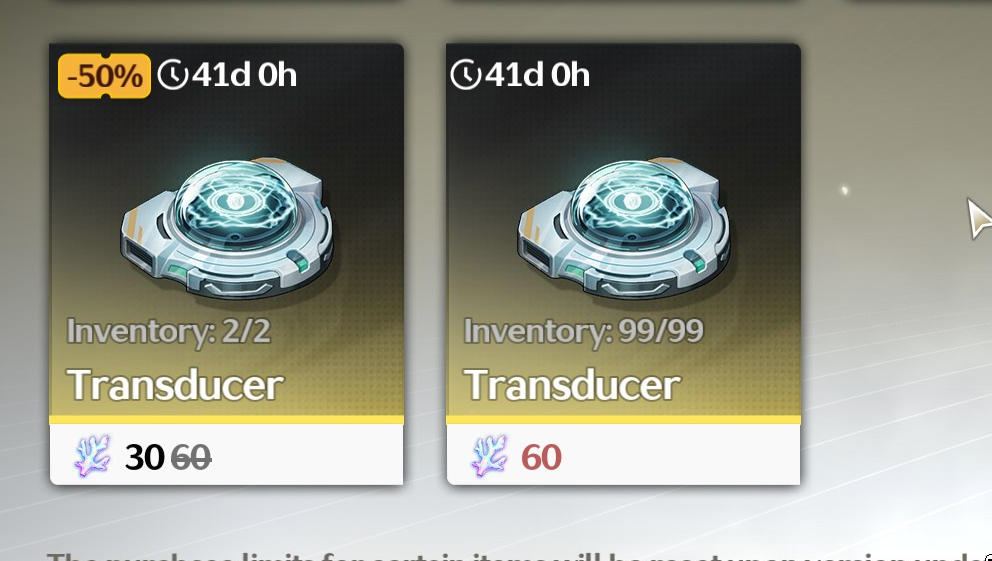
Task: Click the discounted price 30
Action: [144, 457]
